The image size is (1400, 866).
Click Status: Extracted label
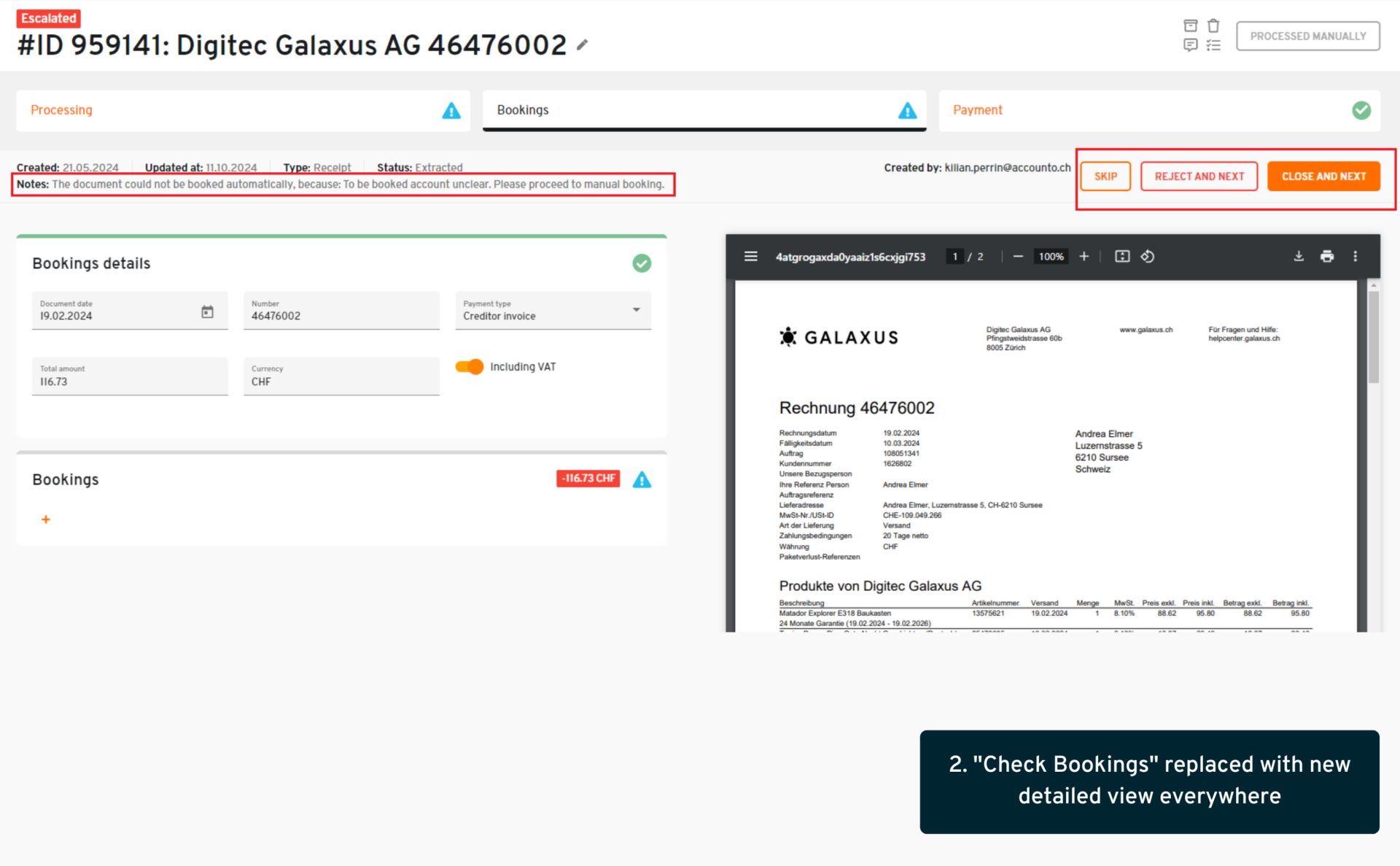[420, 168]
